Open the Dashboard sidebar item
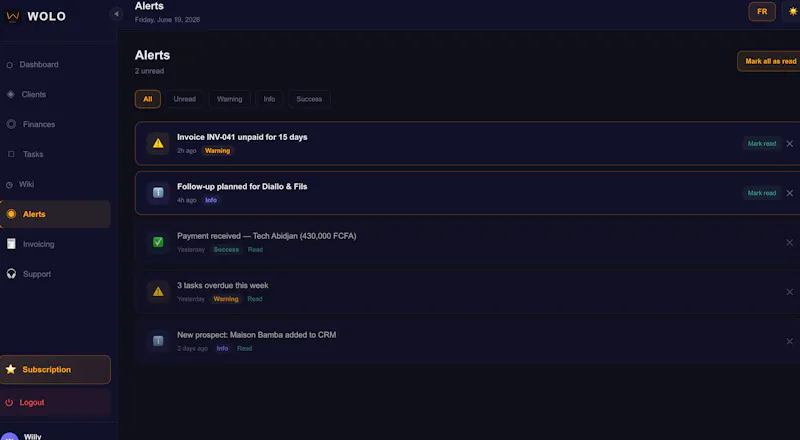This screenshot has width=800, height=440. pyautogui.click(x=55, y=65)
